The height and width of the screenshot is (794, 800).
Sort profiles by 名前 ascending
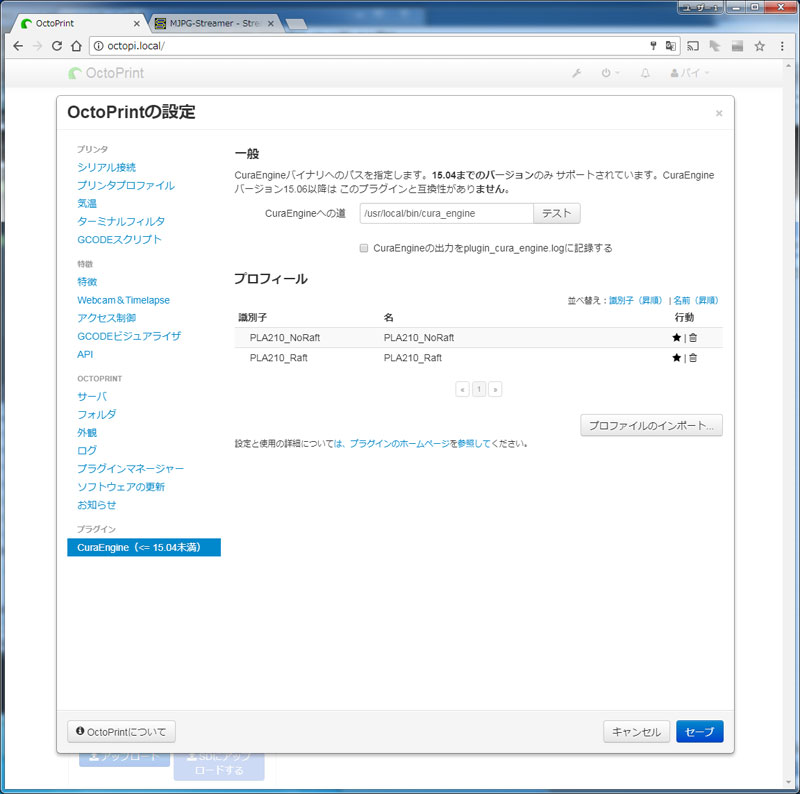click(695, 300)
